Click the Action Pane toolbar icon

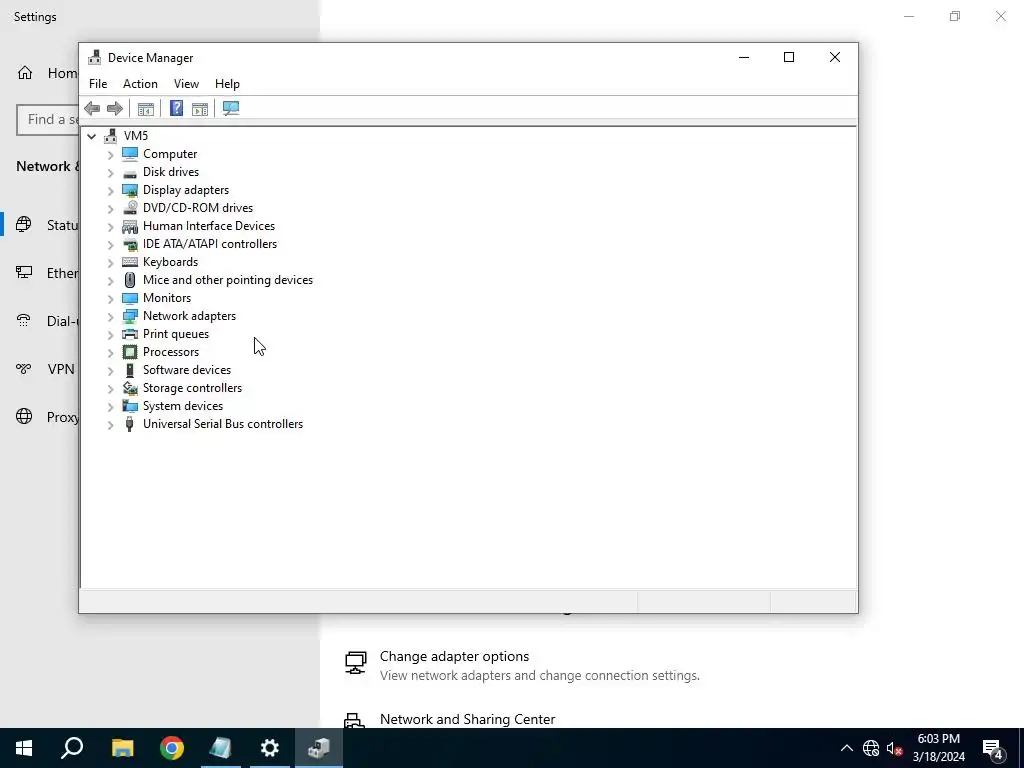pos(200,108)
